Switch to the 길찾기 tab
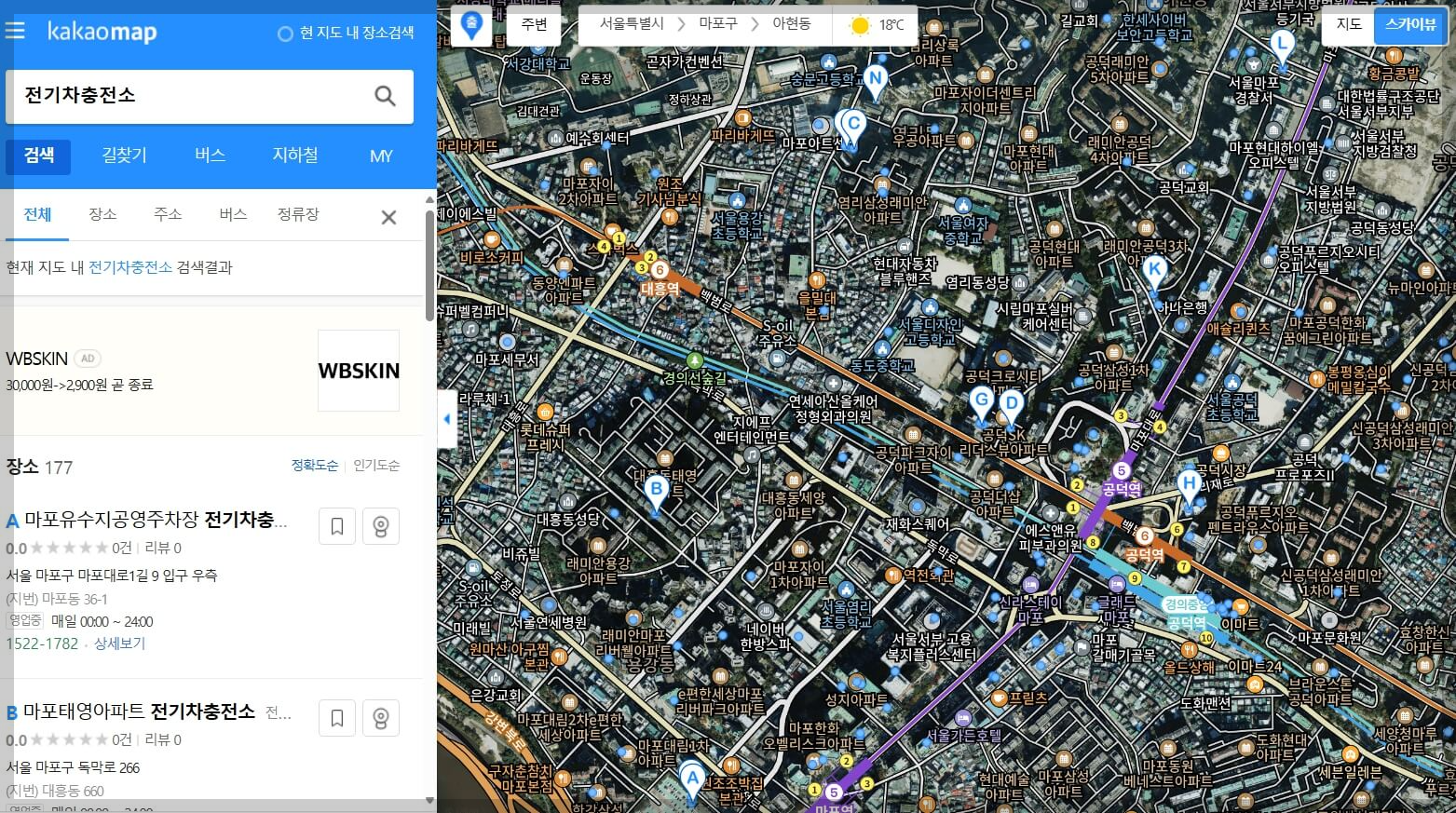1456x813 pixels. tap(125, 156)
